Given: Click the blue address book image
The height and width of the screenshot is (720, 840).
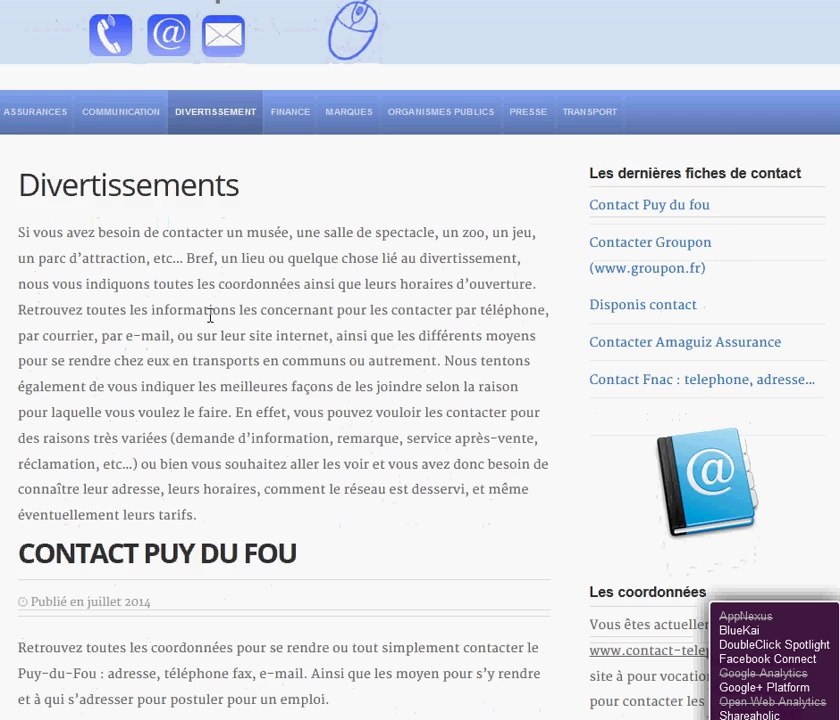Looking at the screenshot, I should click(707, 482).
